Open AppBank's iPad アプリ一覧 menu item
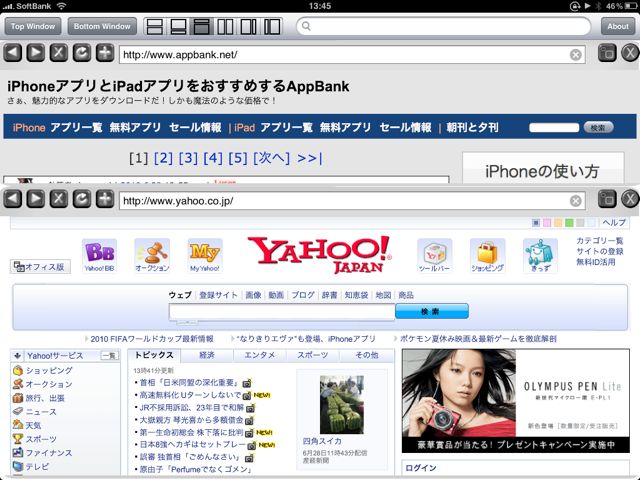 (287, 128)
